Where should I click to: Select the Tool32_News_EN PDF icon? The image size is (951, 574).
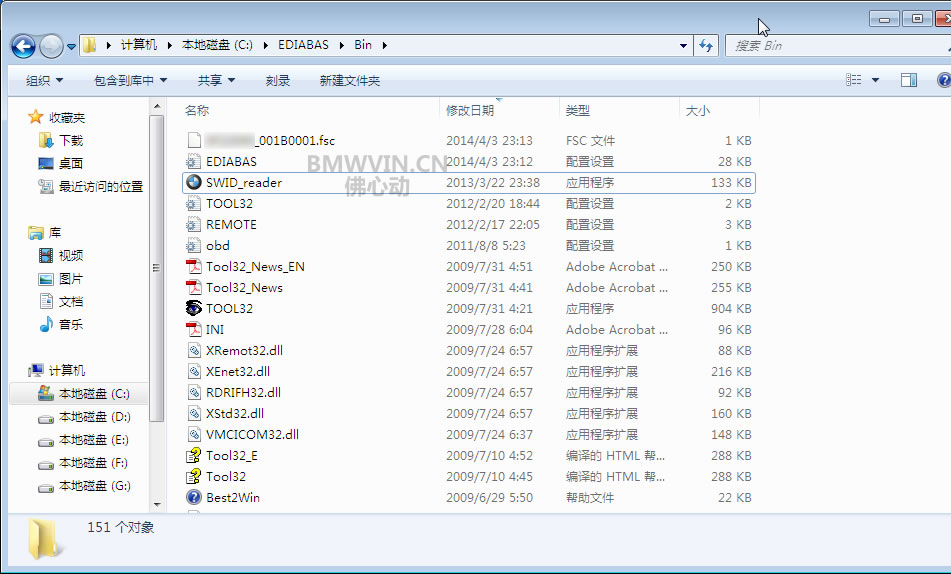click(193, 266)
